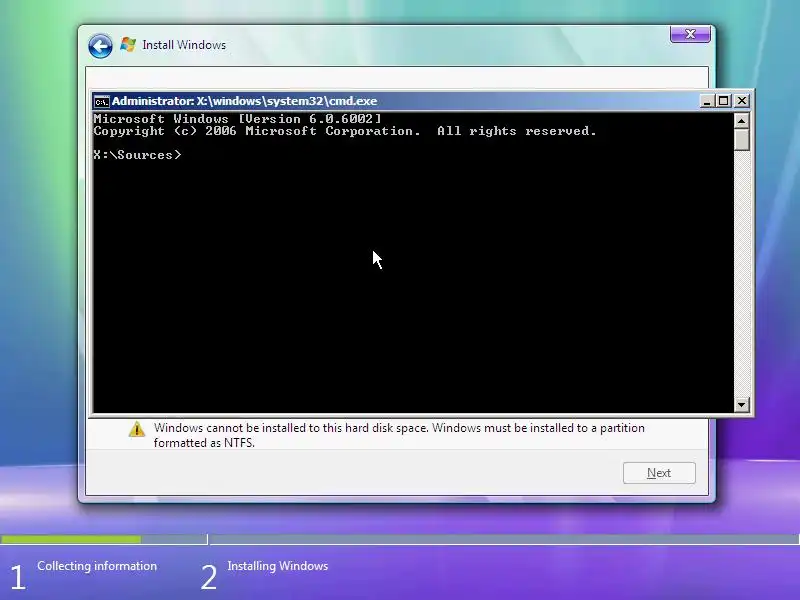Image resolution: width=800 pixels, height=600 pixels.
Task: Click the X:\Sources> command prompt line
Action: (x=137, y=155)
